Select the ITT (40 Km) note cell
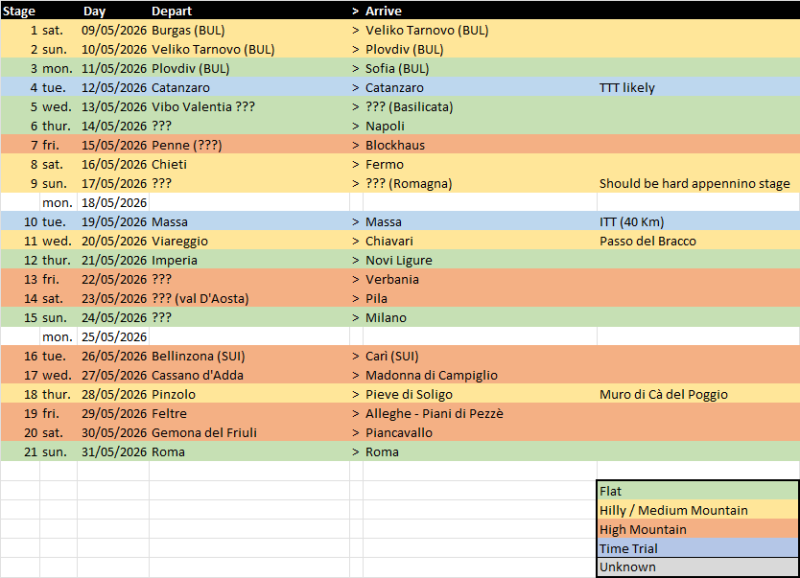Image resolution: width=800 pixels, height=578 pixels. click(x=632, y=222)
